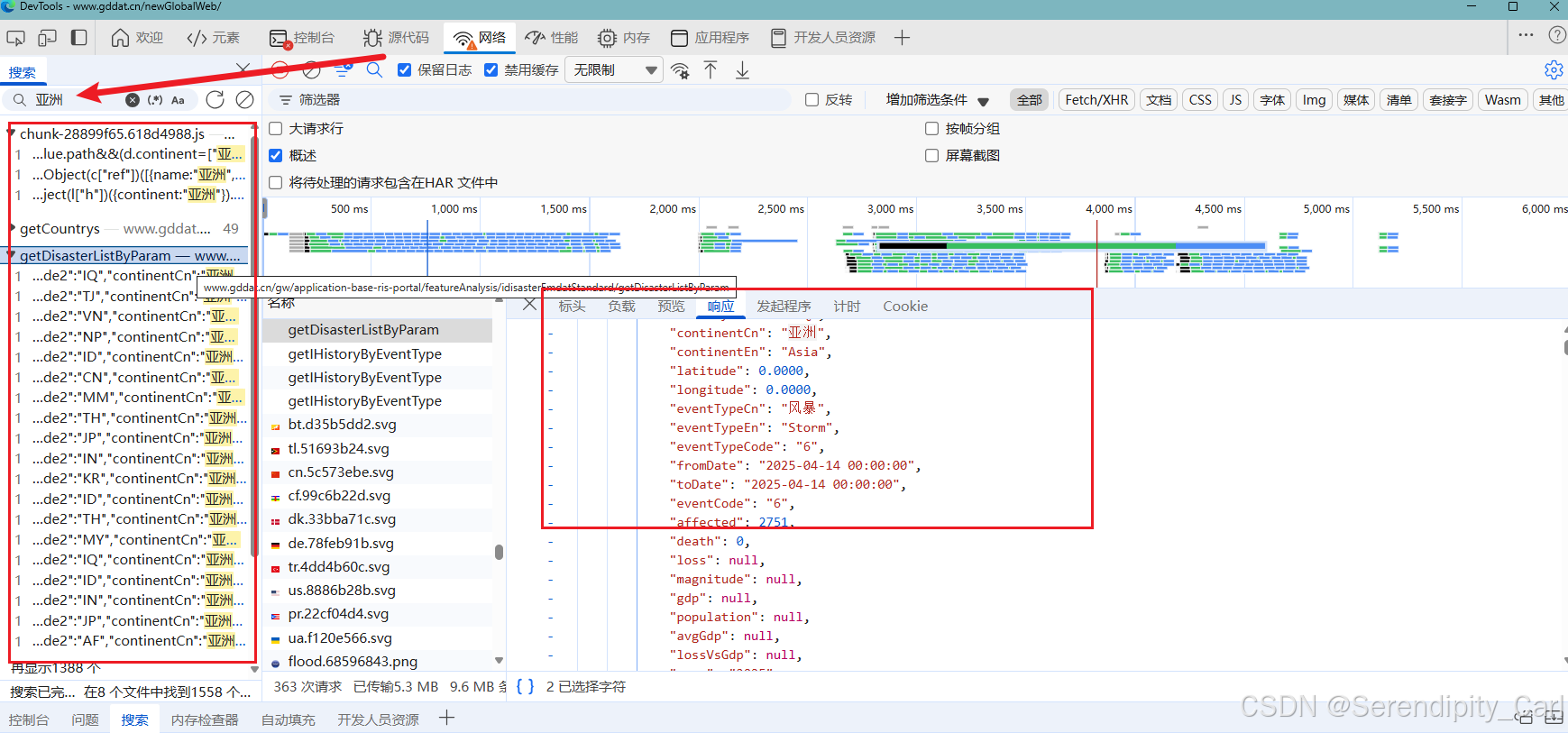Enable 大请求行 checkbox
This screenshot has width=1568, height=733.
[x=276, y=128]
